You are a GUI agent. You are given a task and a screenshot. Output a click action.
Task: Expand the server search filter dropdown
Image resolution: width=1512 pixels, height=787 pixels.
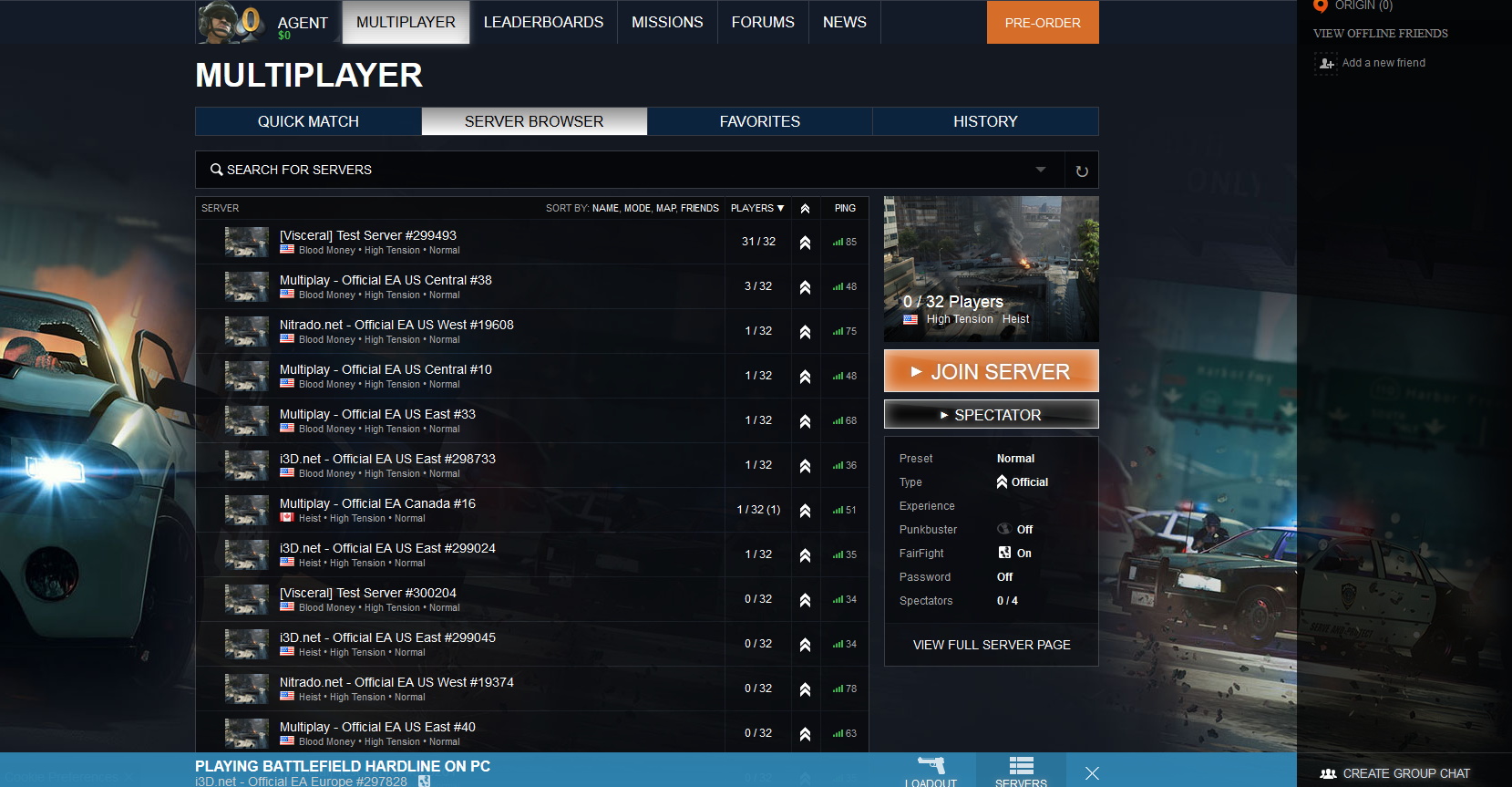click(x=1041, y=170)
